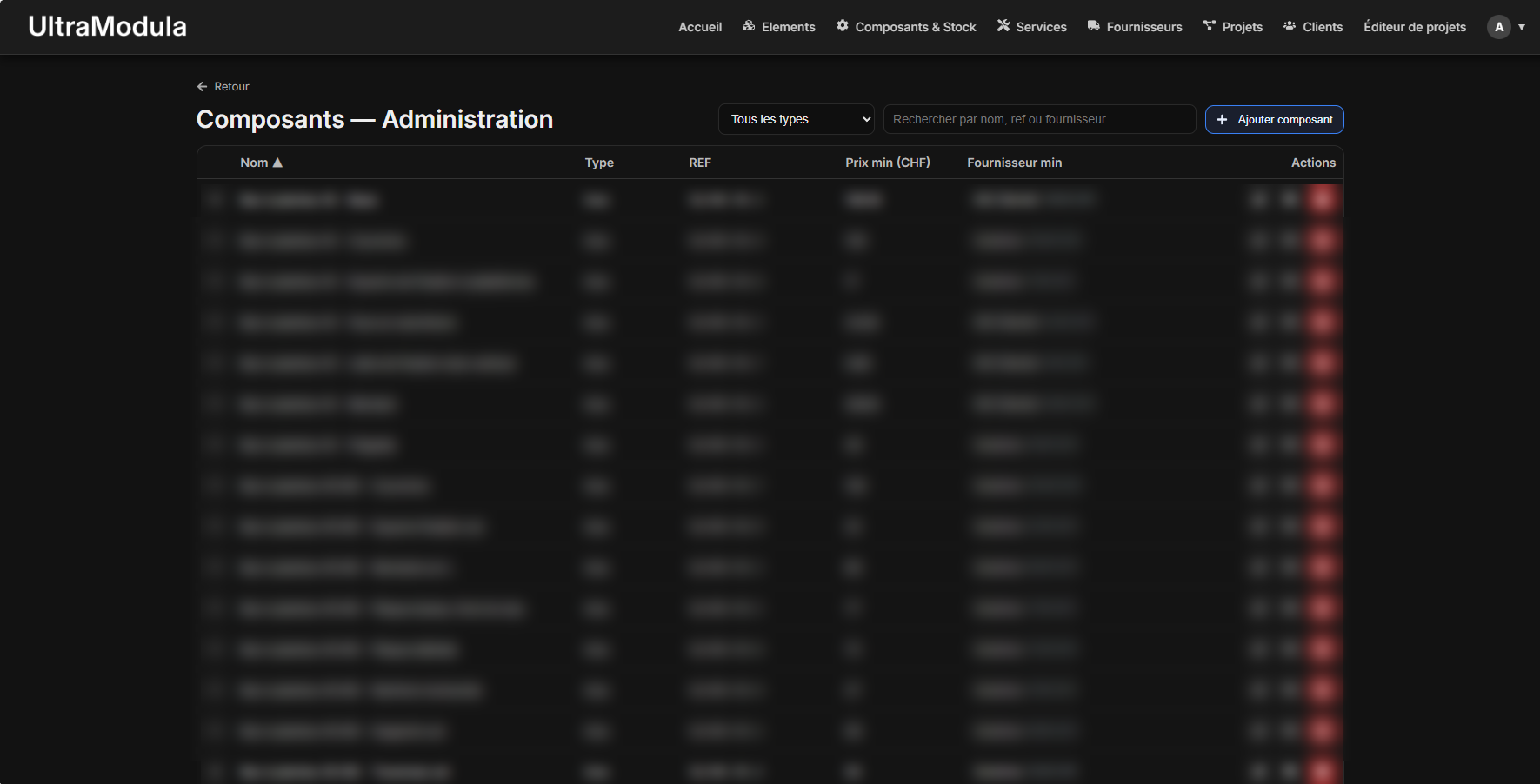The width and height of the screenshot is (1540, 784).
Task: Select the Services wrench-and-screwdriver icon
Action: [1003, 26]
